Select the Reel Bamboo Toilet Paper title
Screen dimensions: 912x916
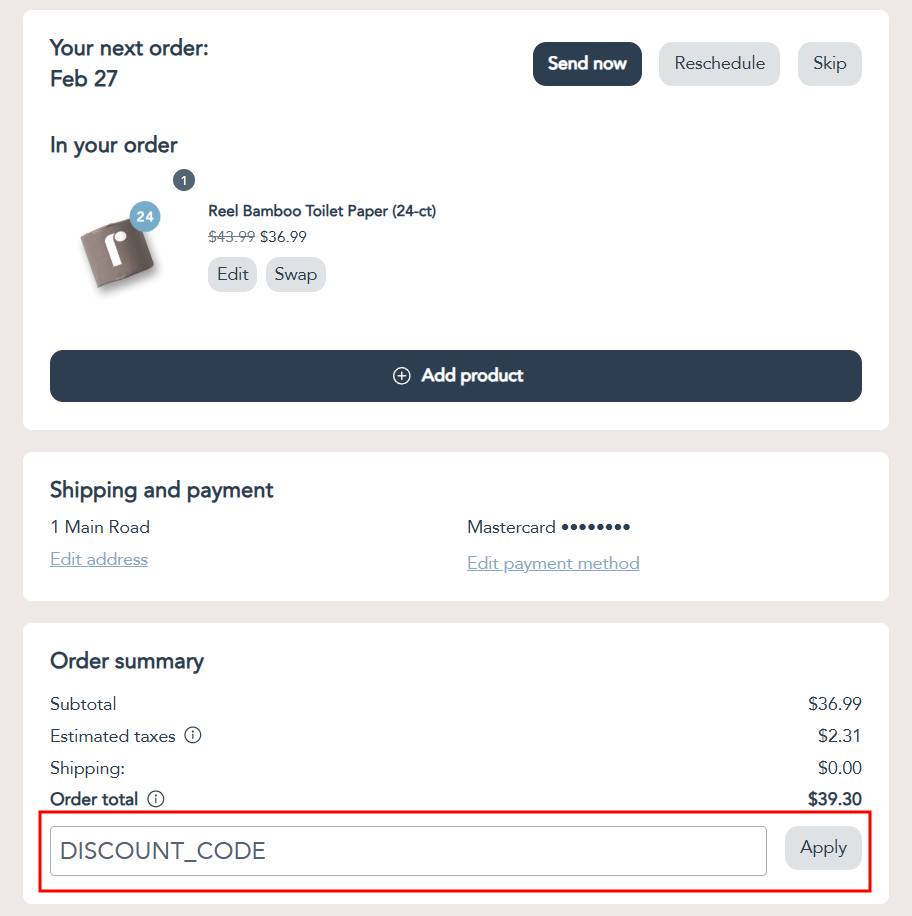pyautogui.click(x=322, y=211)
